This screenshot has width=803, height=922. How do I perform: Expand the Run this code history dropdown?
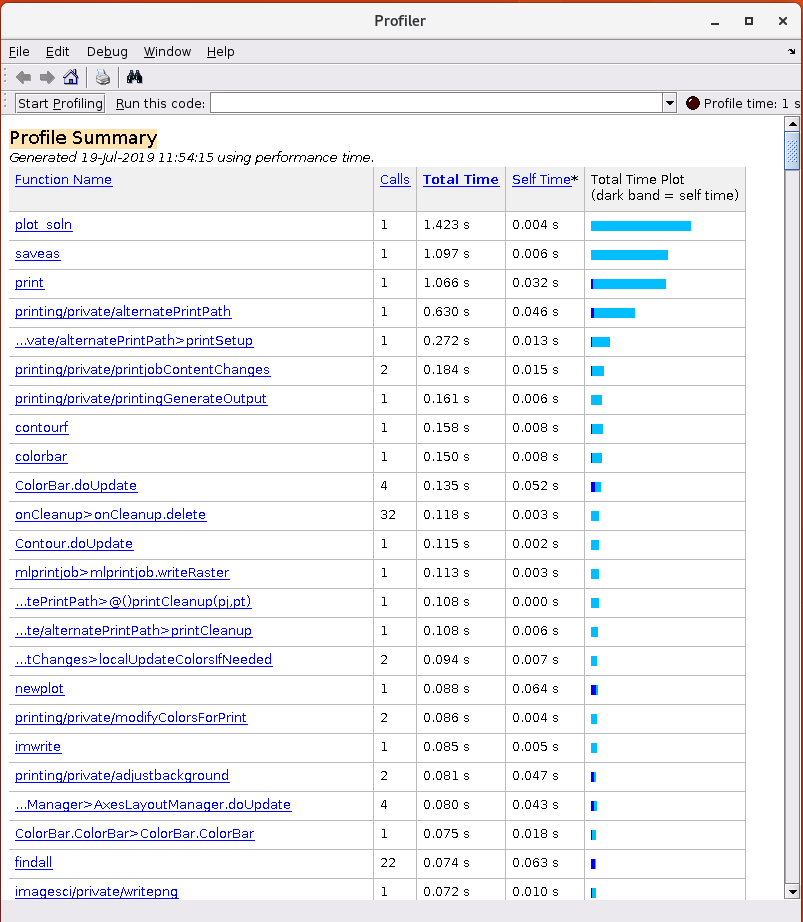670,103
